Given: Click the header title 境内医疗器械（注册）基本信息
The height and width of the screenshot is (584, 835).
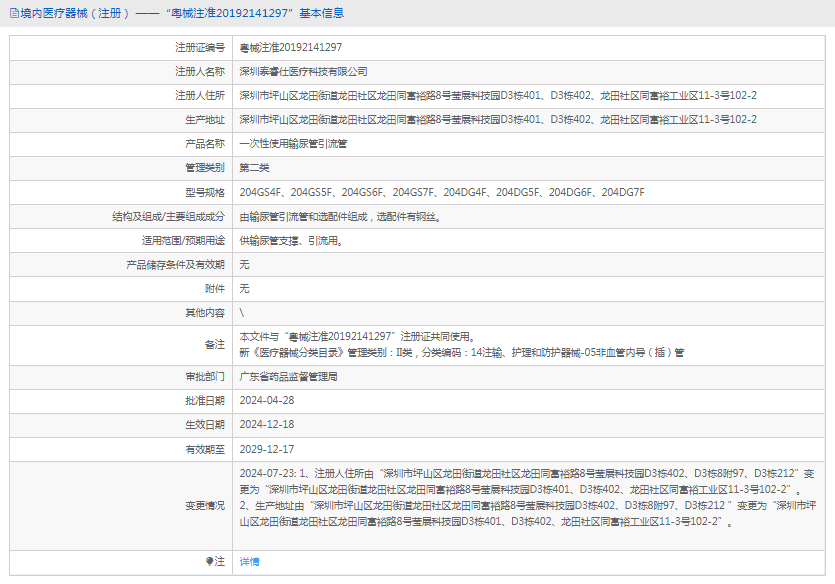Looking at the screenshot, I should click(182, 13).
